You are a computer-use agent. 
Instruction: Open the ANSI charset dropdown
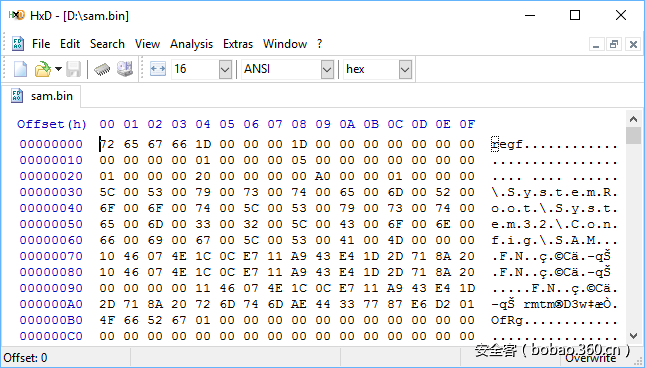[x=327, y=69]
